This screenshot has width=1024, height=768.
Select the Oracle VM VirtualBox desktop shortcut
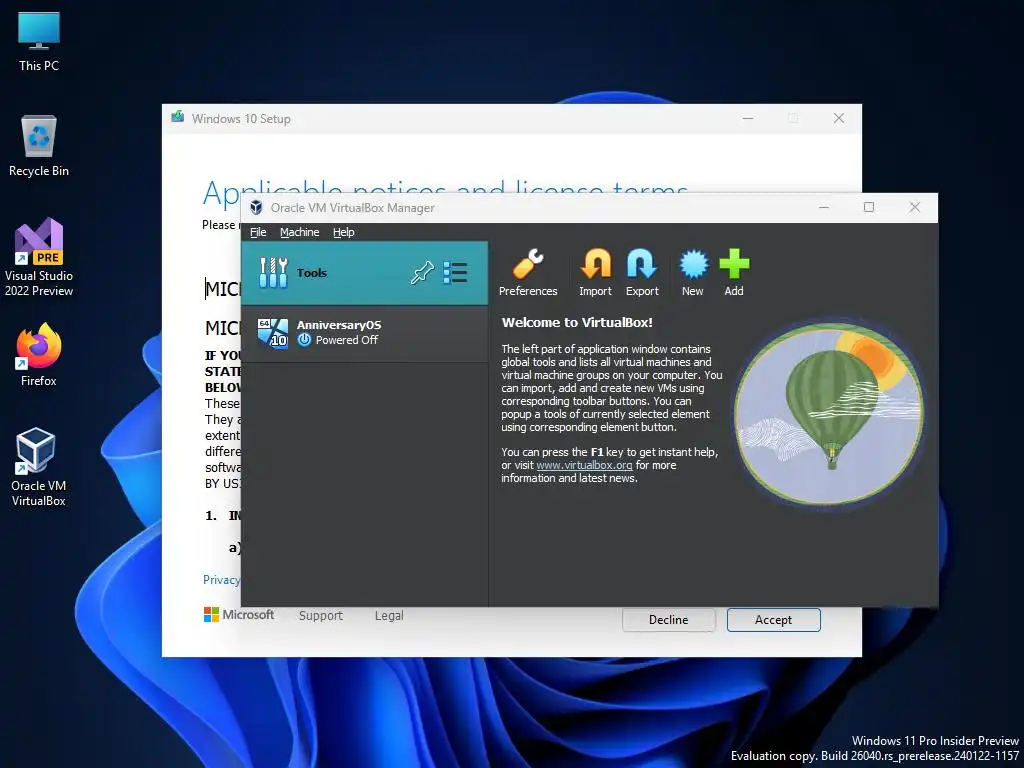pos(39,467)
